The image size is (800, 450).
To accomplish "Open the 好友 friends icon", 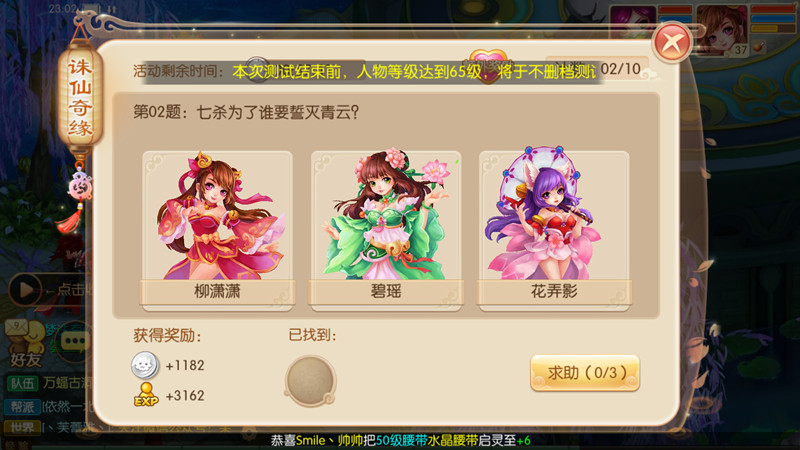I will pyautogui.click(x=25, y=345).
